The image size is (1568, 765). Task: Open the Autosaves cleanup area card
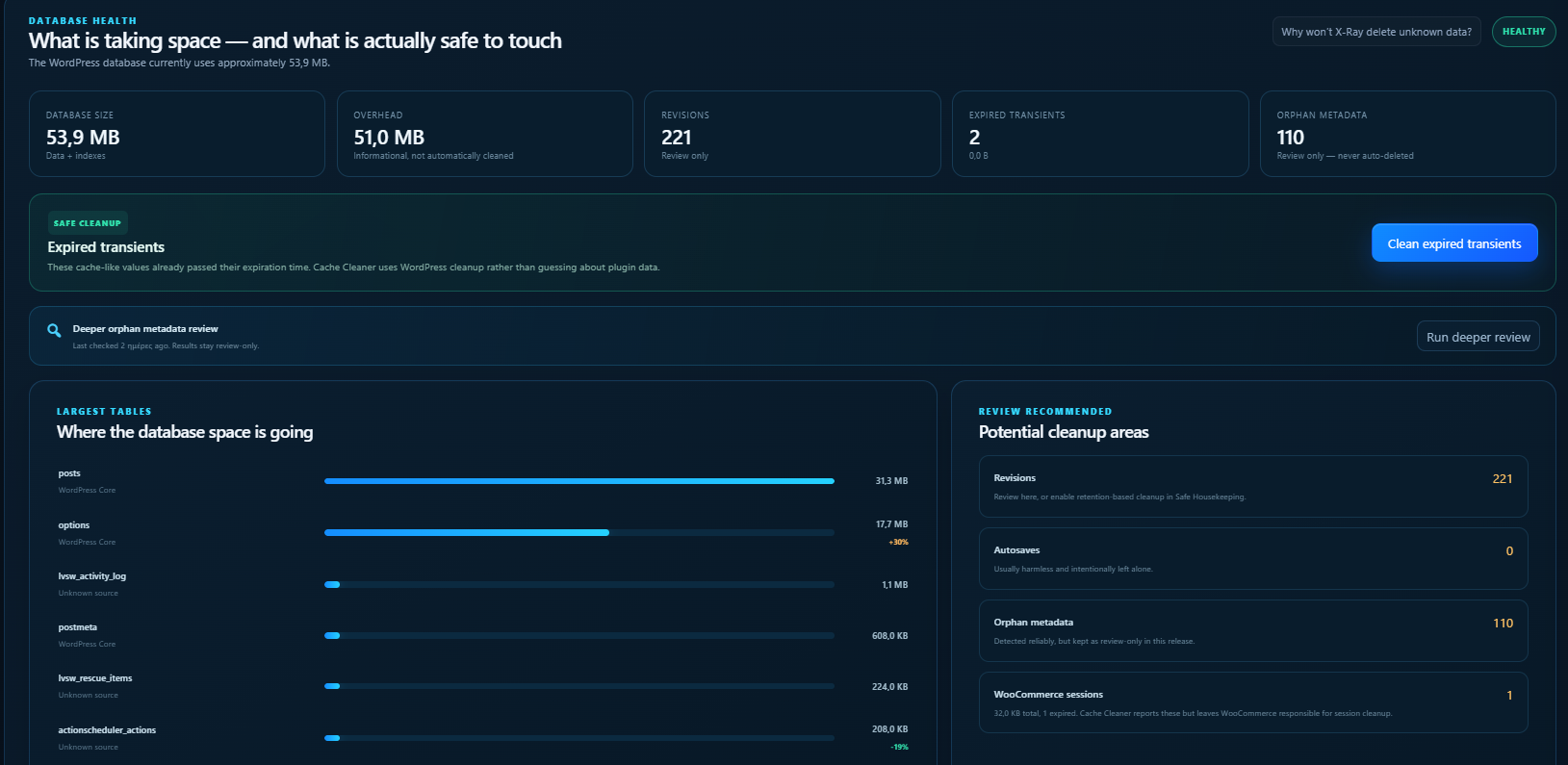[x=1253, y=558]
